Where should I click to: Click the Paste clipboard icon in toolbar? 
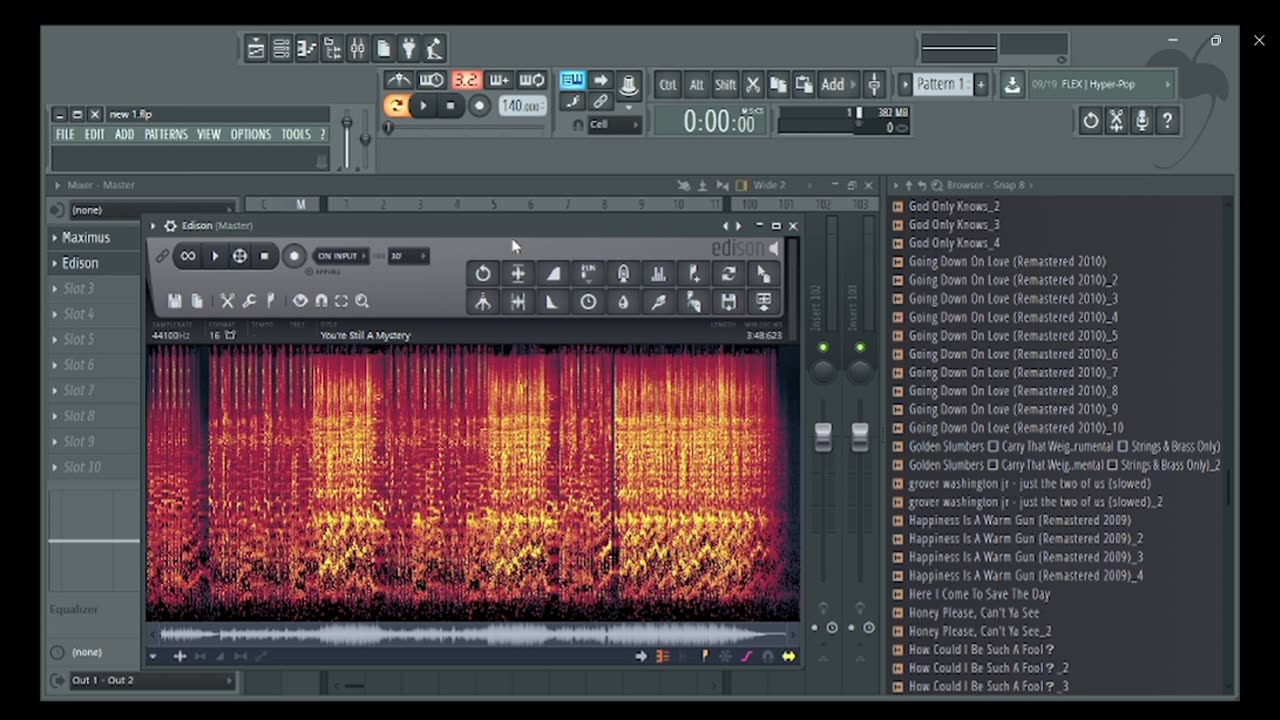click(x=803, y=85)
